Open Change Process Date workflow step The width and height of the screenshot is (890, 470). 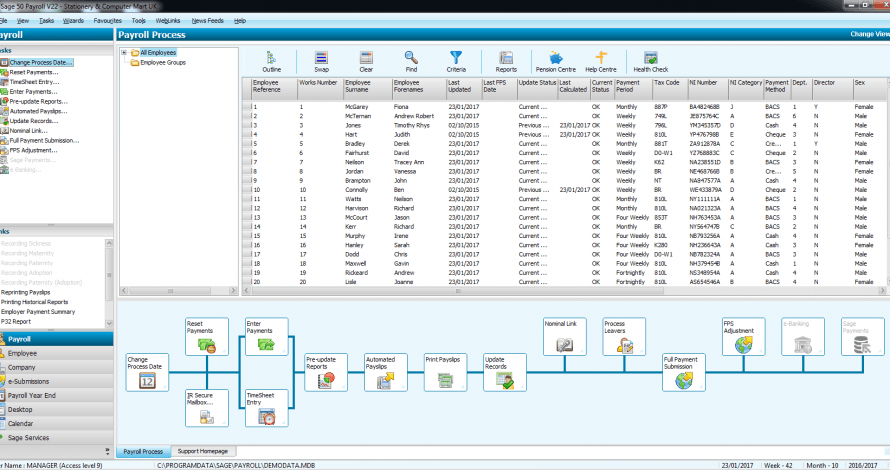pyautogui.click(x=147, y=372)
